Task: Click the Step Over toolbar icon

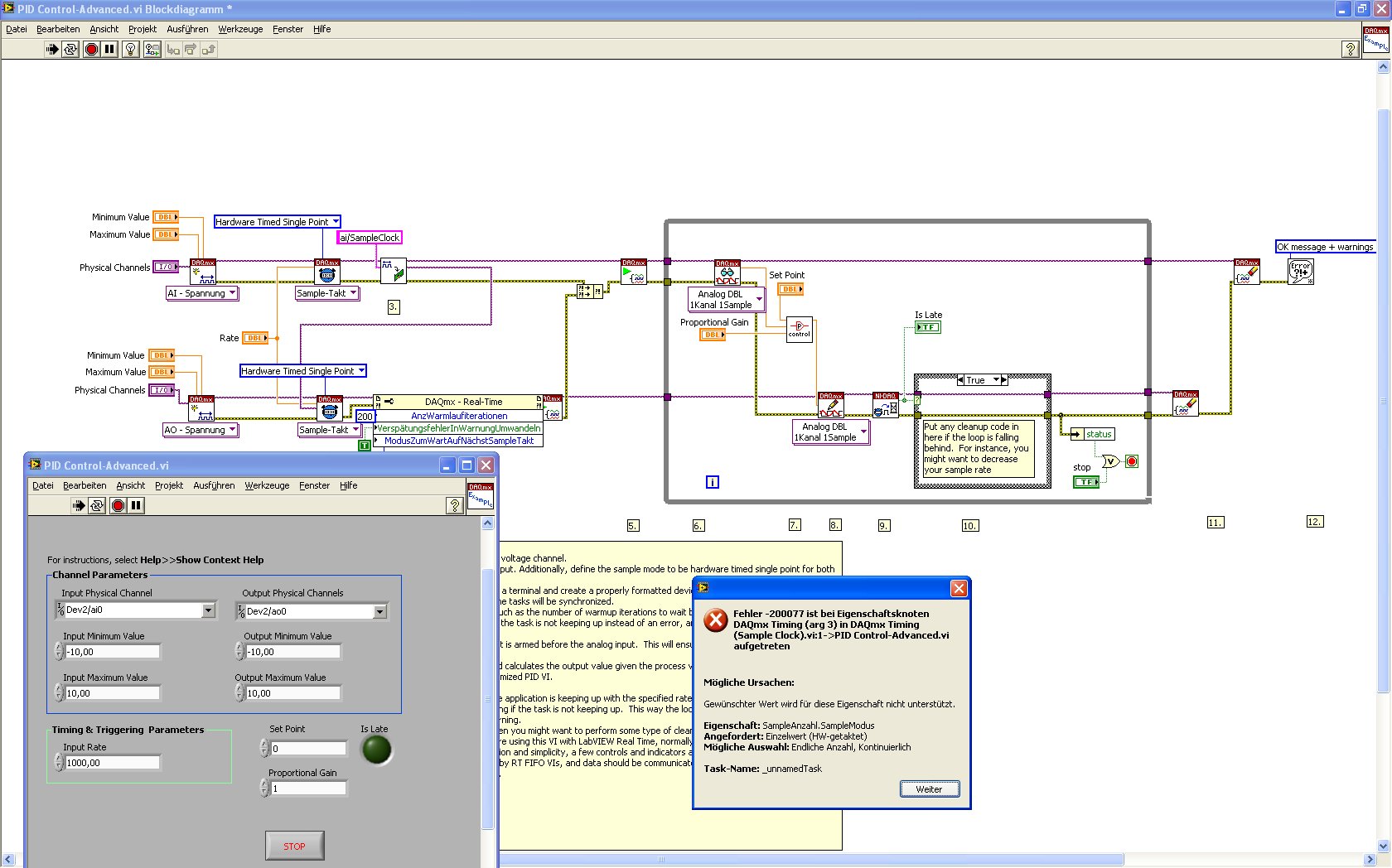Action: tap(191, 50)
